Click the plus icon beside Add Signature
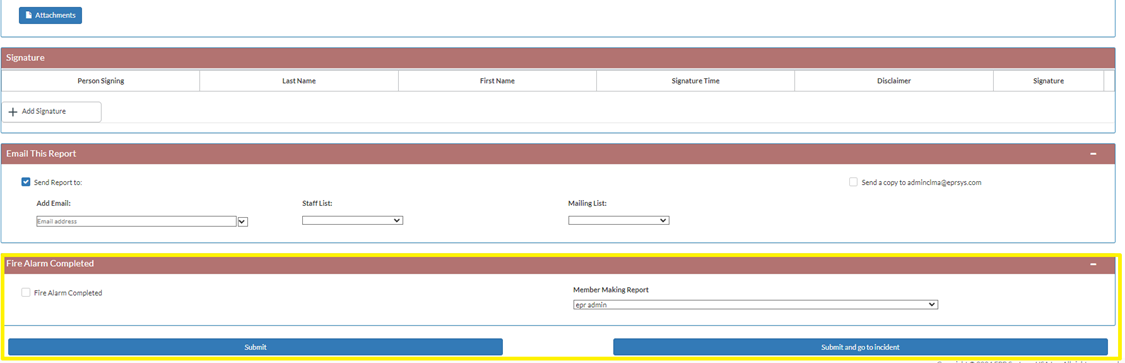This screenshot has width=1125, height=363. [13, 112]
